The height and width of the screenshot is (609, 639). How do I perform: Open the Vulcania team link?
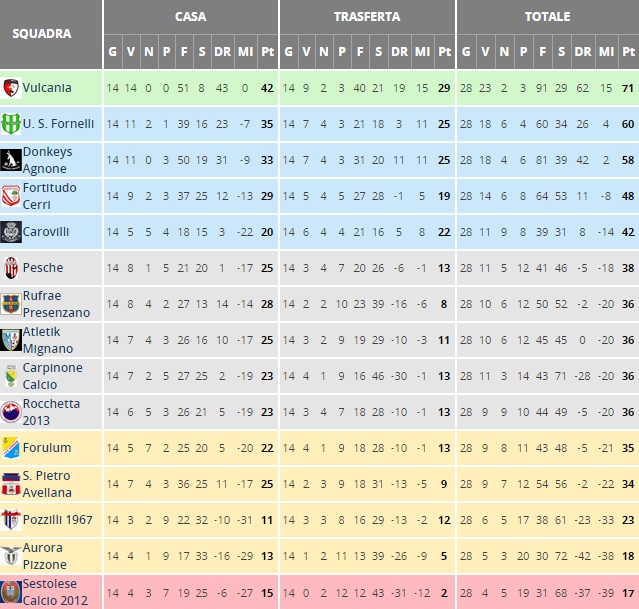47,88
